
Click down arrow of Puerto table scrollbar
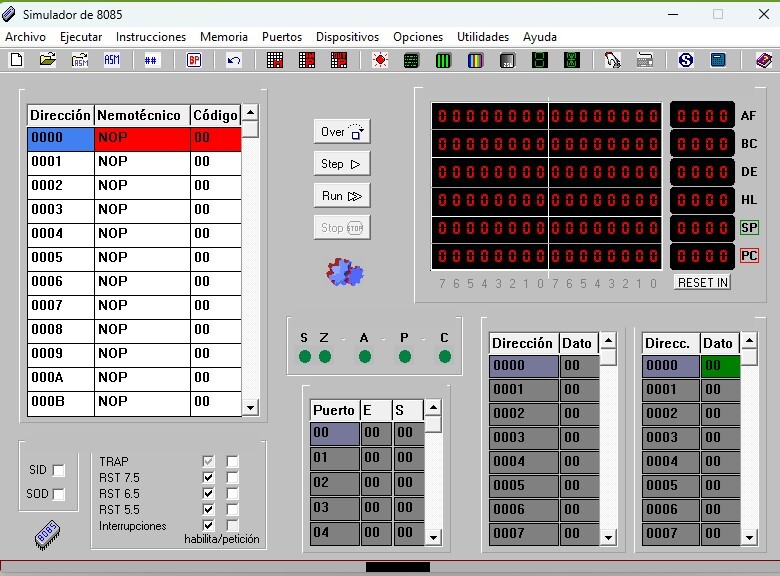tap(433, 538)
